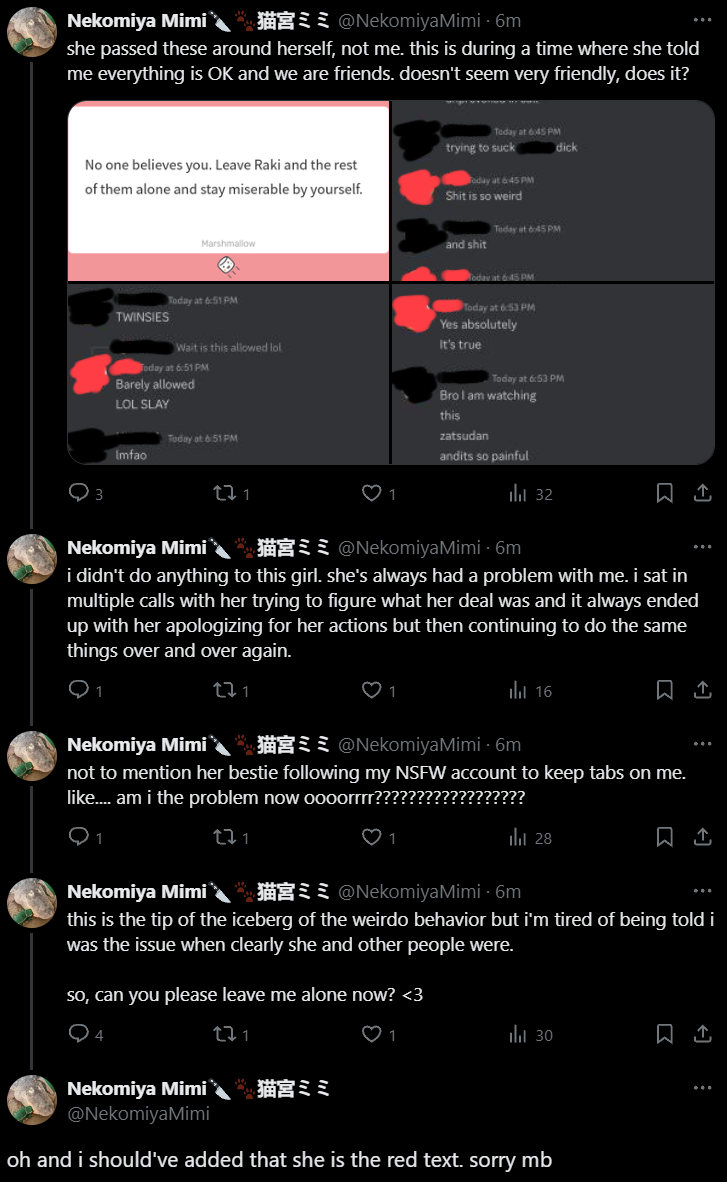The height and width of the screenshot is (1182, 727).
Task: Open the "Bro I am watching" chat screenshot
Action: [553, 374]
